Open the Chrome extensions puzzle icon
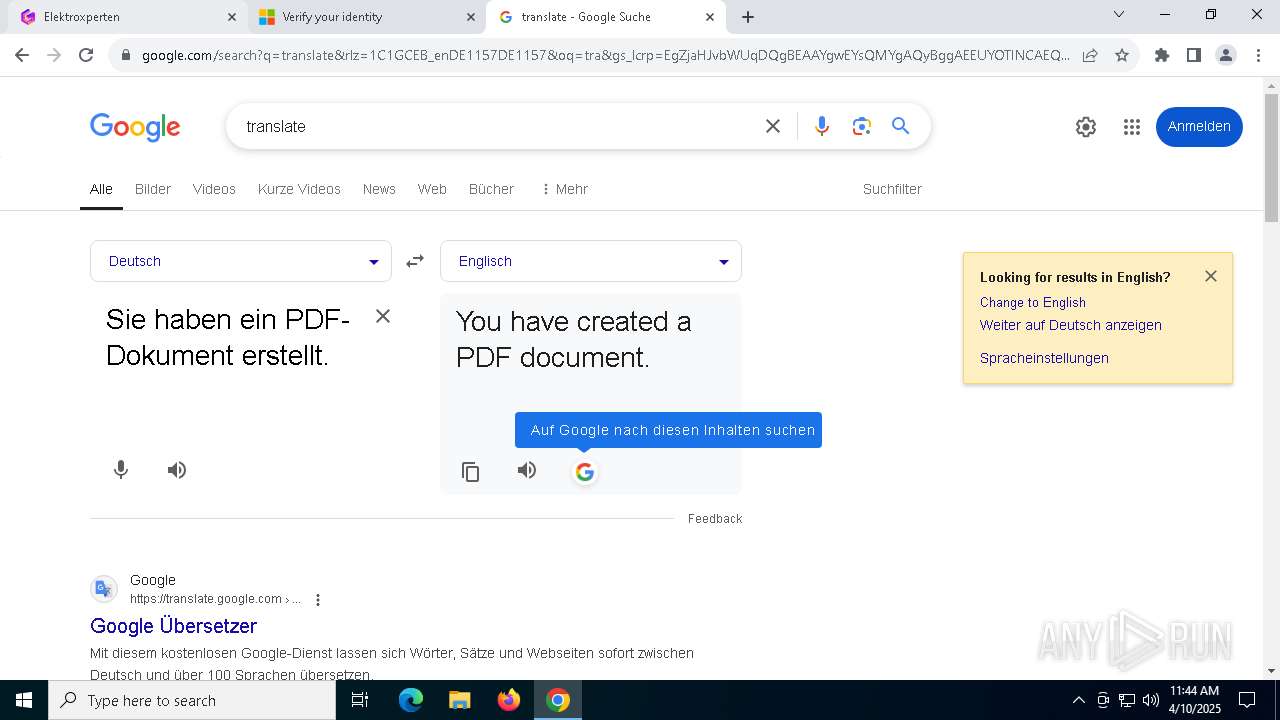The height and width of the screenshot is (720, 1280). (x=1162, y=55)
